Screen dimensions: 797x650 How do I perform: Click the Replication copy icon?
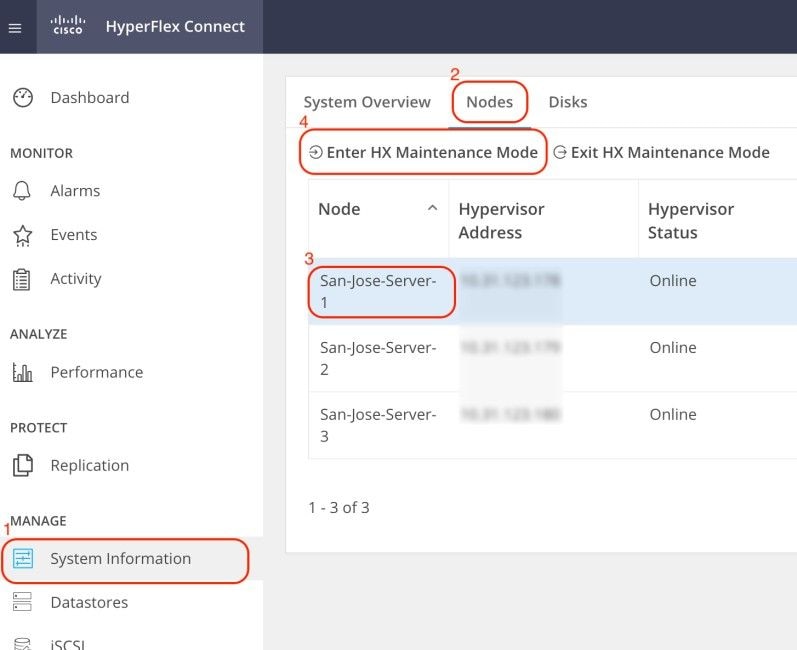click(x=22, y=466)
